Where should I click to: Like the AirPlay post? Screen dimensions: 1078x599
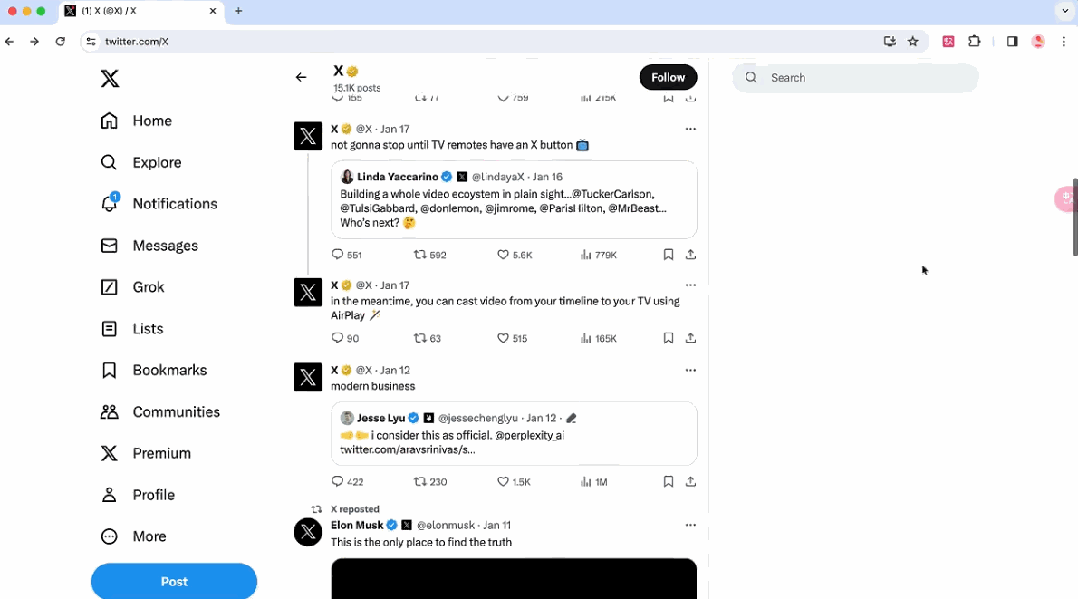click(x=512, y=338)
